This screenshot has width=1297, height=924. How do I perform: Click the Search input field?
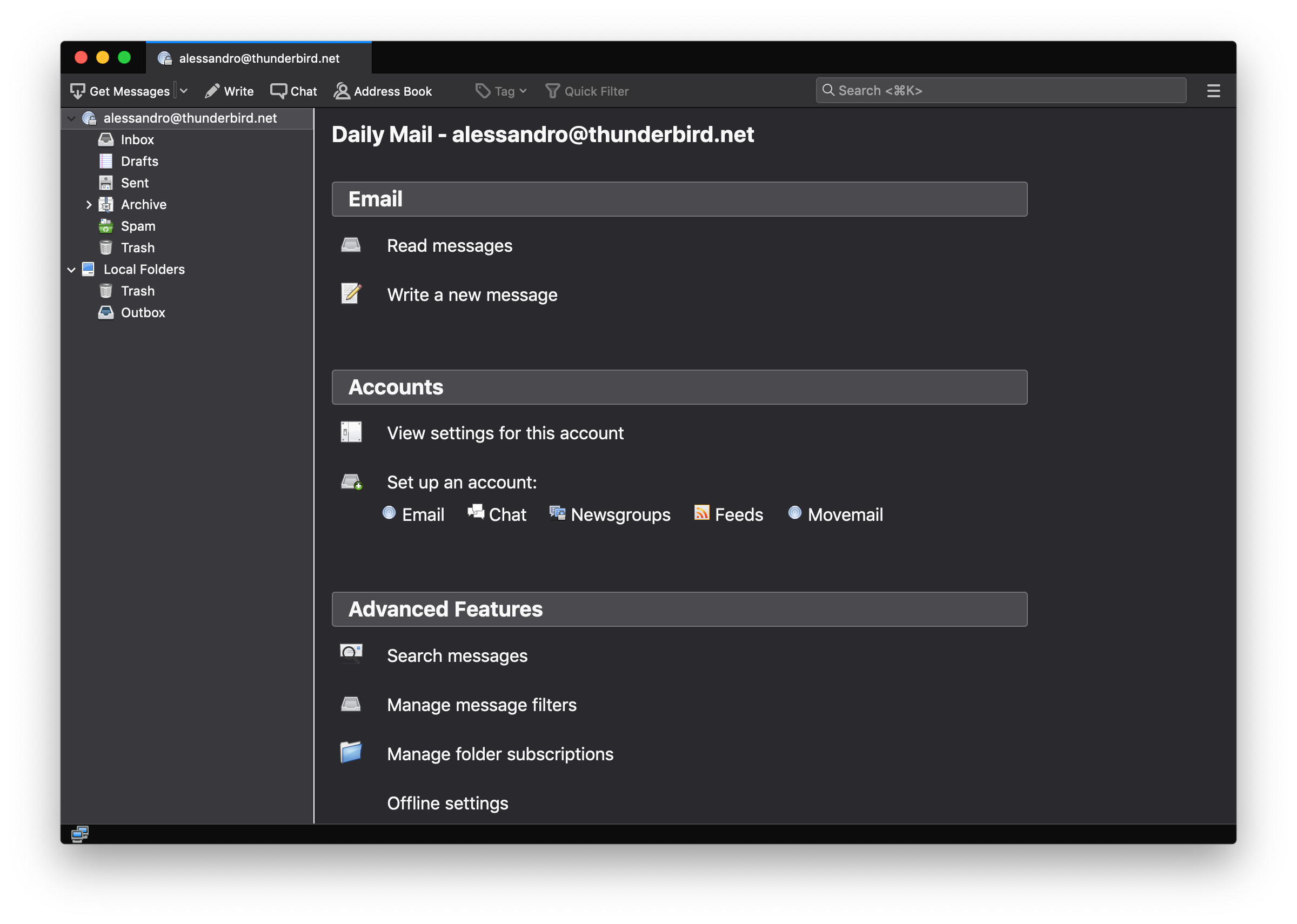1002,90
